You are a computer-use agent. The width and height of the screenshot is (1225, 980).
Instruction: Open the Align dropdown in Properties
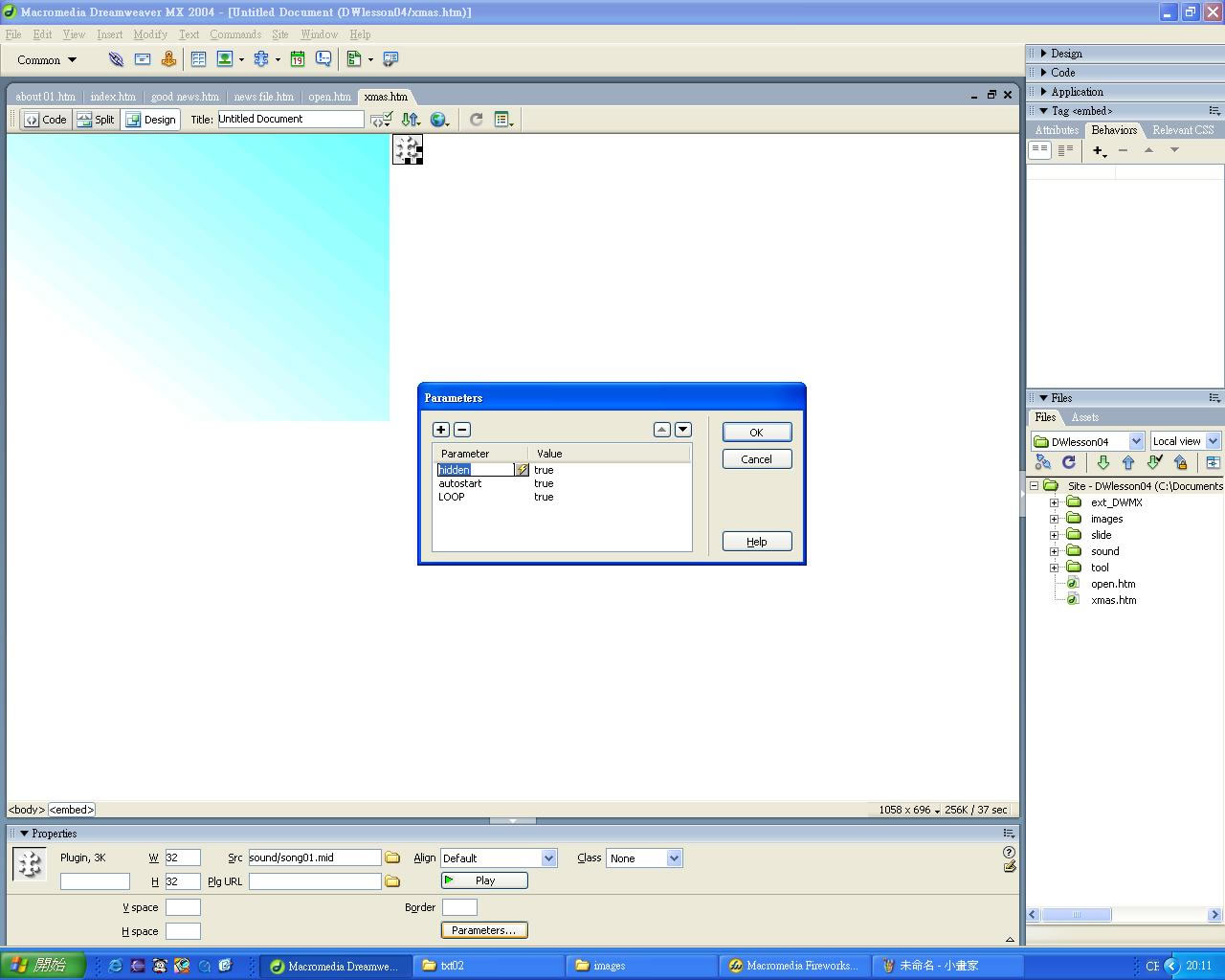coord(548,858)
